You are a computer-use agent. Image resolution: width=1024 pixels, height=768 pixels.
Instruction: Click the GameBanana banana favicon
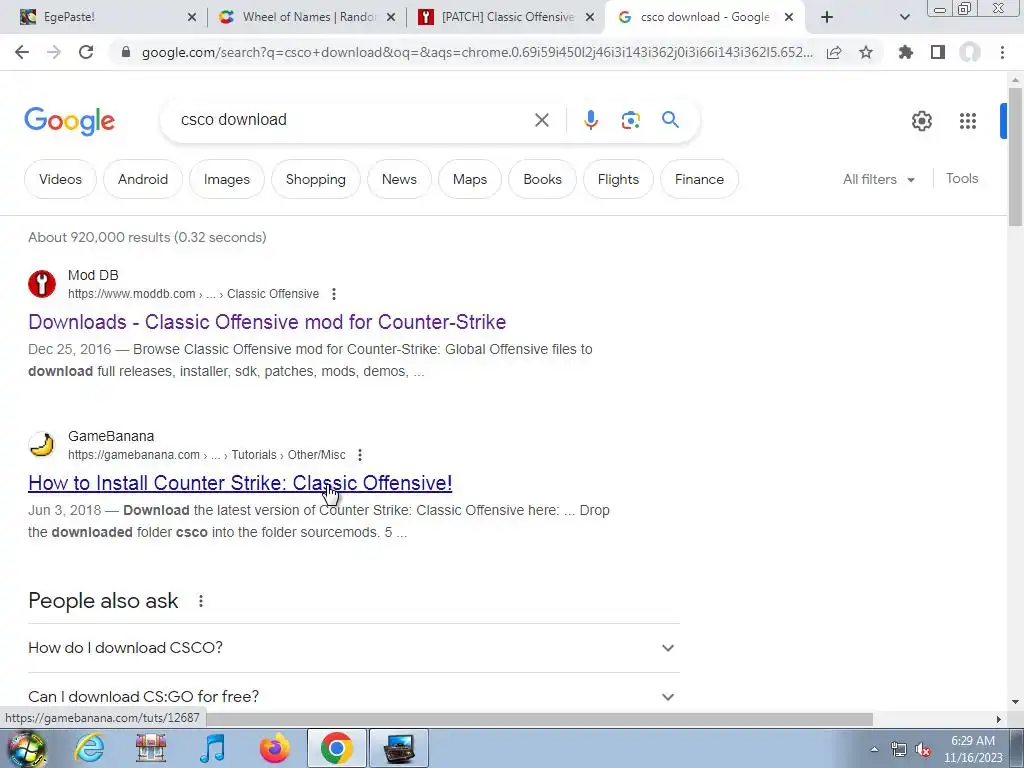pyautogui.click(x=42, y=445)
